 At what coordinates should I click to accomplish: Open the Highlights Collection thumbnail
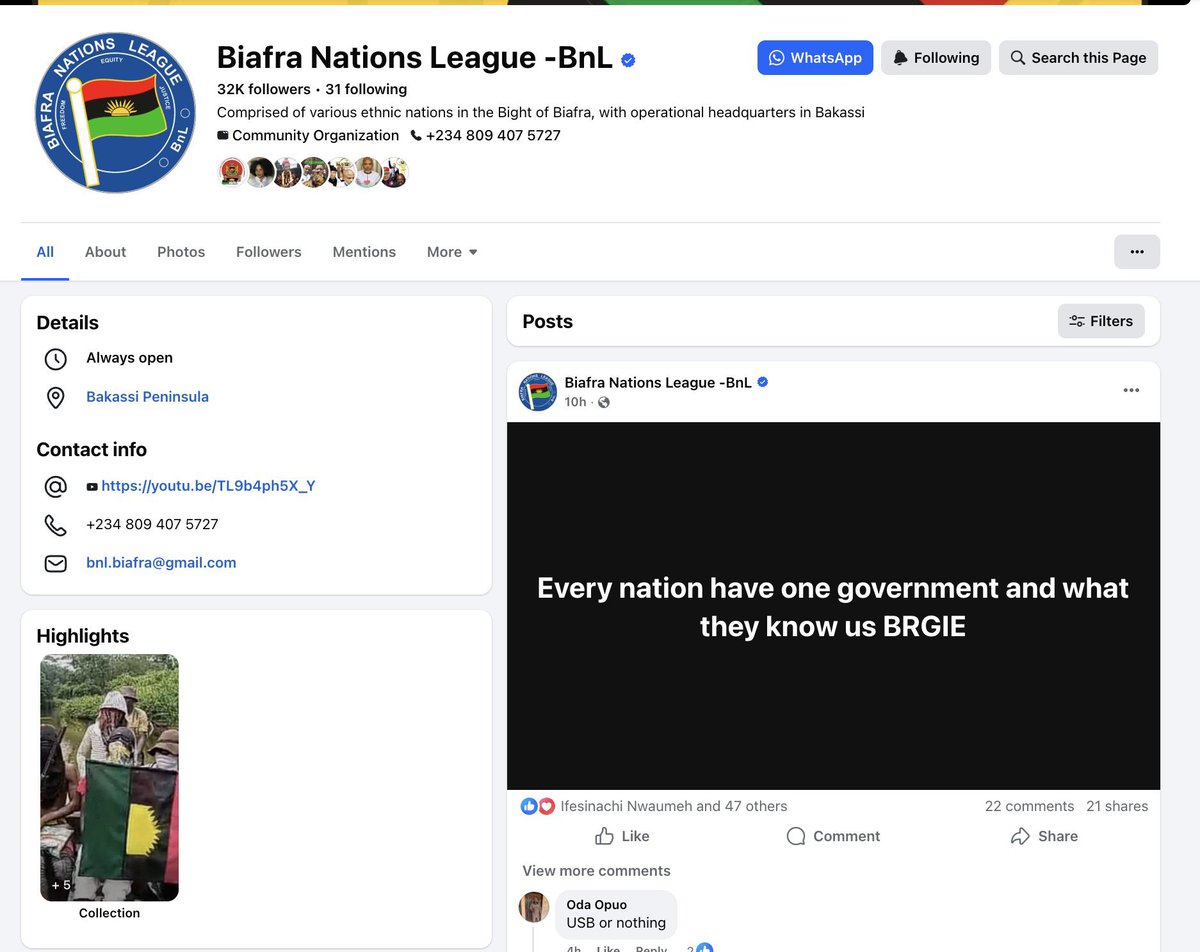click(x=109, y=778)
